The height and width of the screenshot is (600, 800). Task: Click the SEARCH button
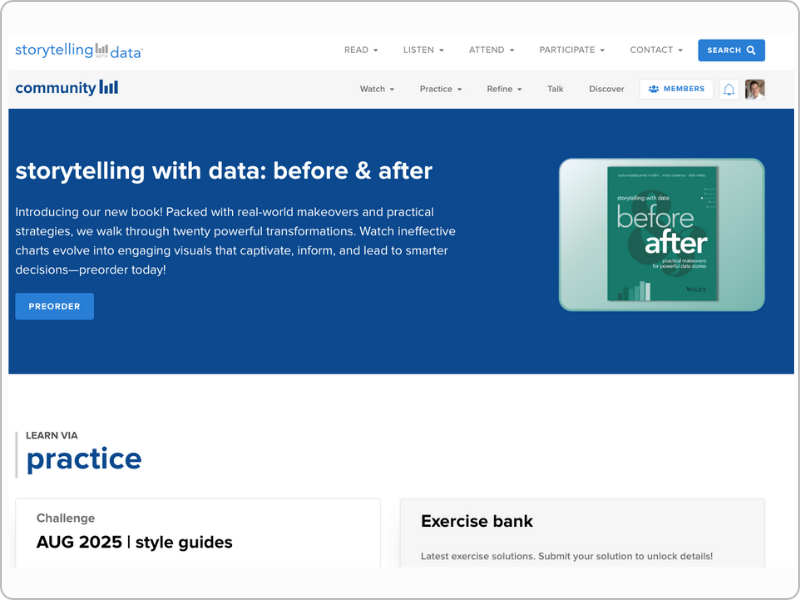click(x=731, y=50)
